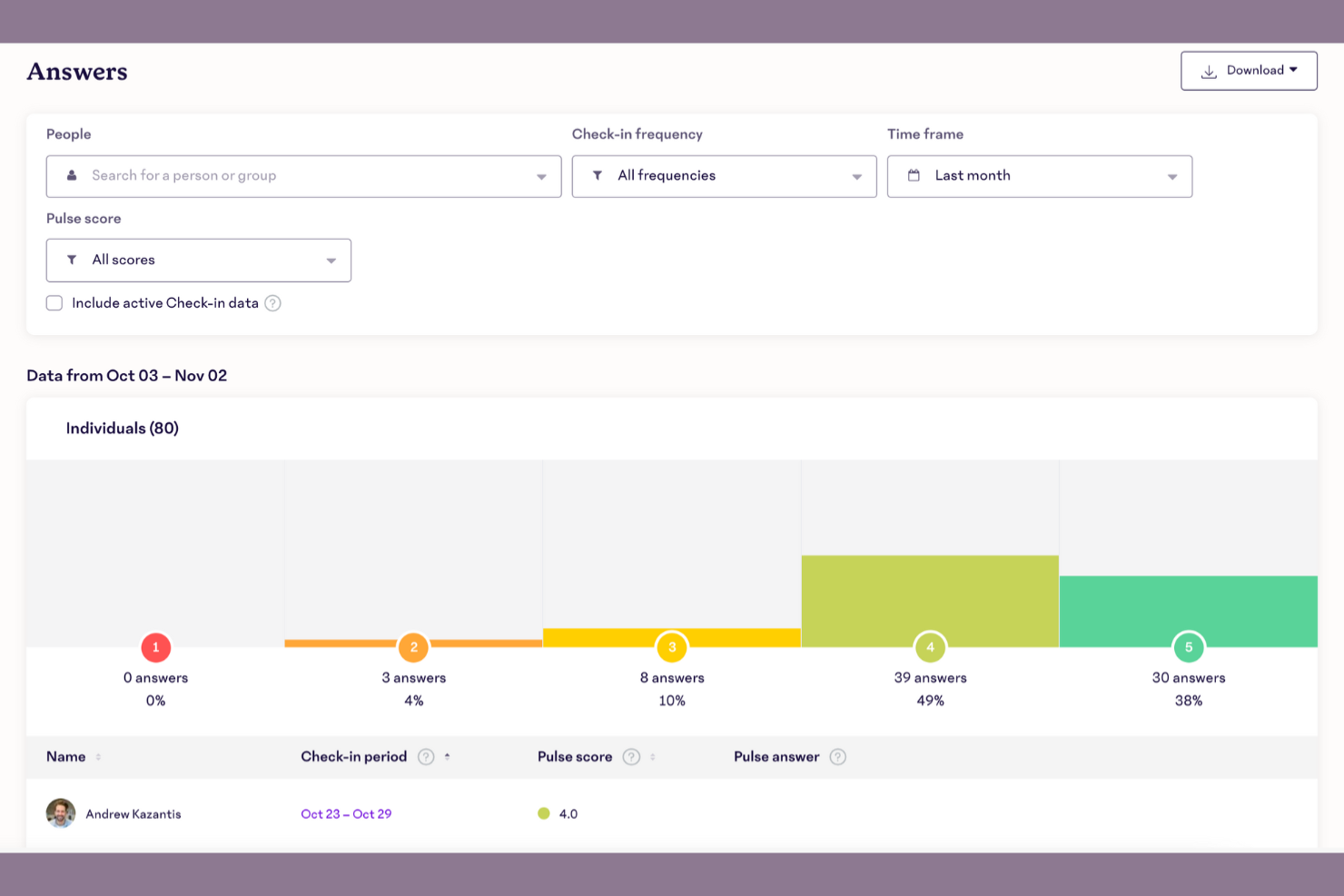Click the help icon next to Pulse answer header
The height and width of the screenshot is (896, 1344).
pos(838,756)
